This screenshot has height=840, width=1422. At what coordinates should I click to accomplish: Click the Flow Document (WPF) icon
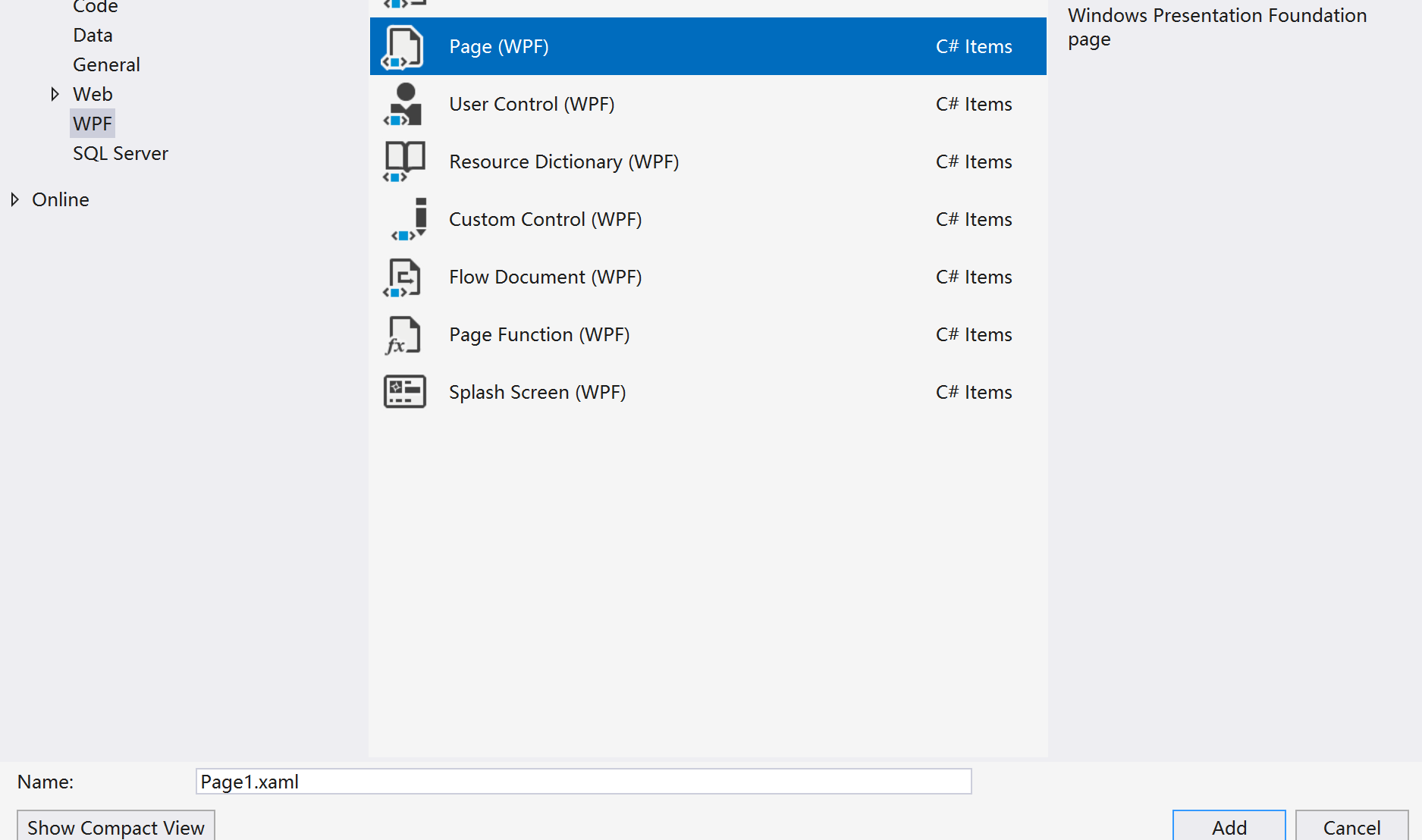[403, 277]
